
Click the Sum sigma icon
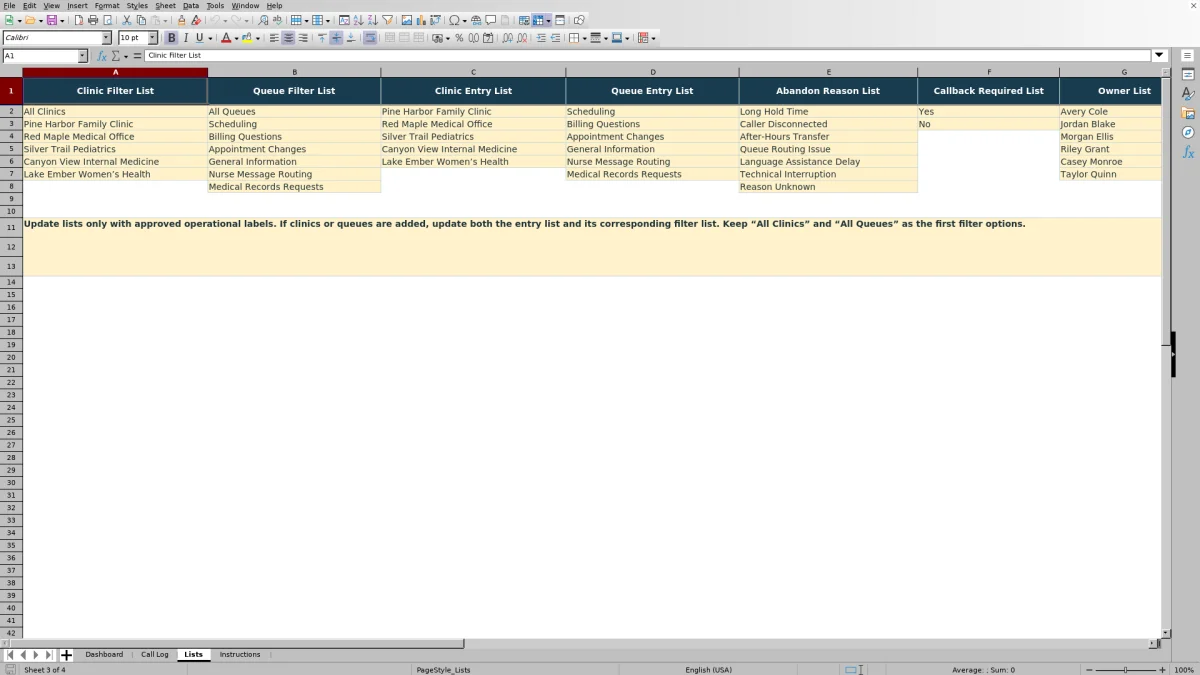[x=115, y=56]
